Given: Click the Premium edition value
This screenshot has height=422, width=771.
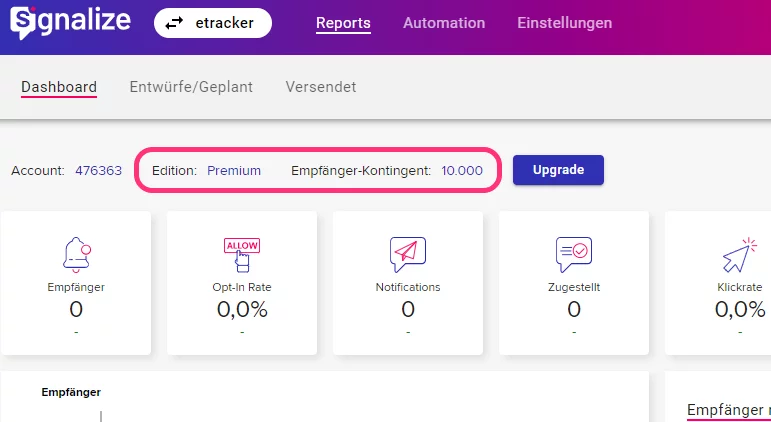Looking at the screenshot, I should [234, 171].
